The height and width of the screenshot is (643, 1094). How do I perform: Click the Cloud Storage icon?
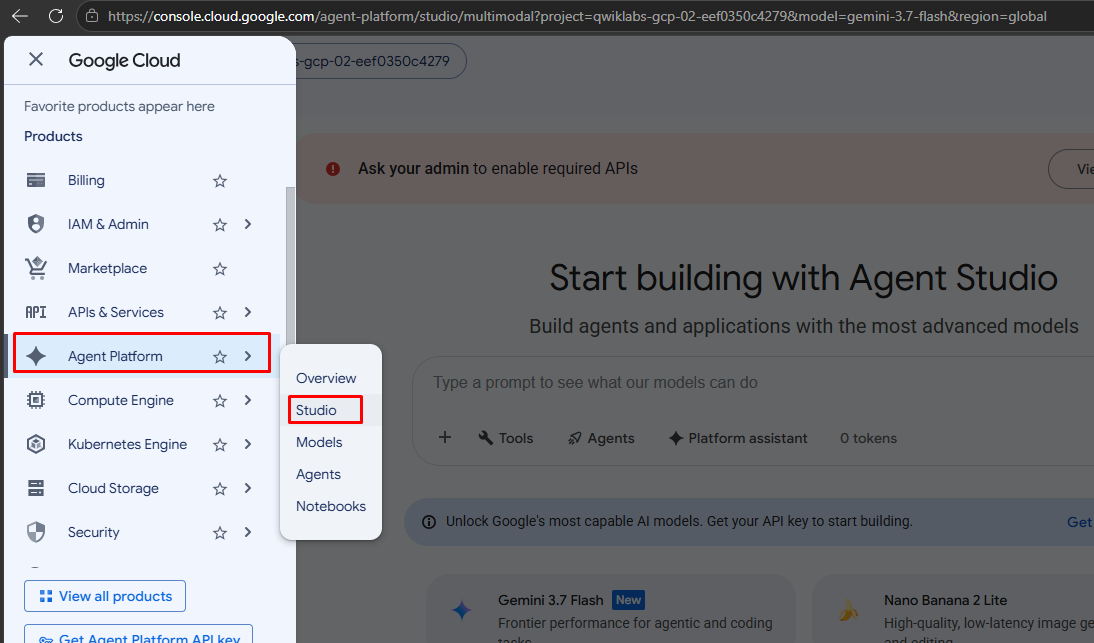(36, 488)
